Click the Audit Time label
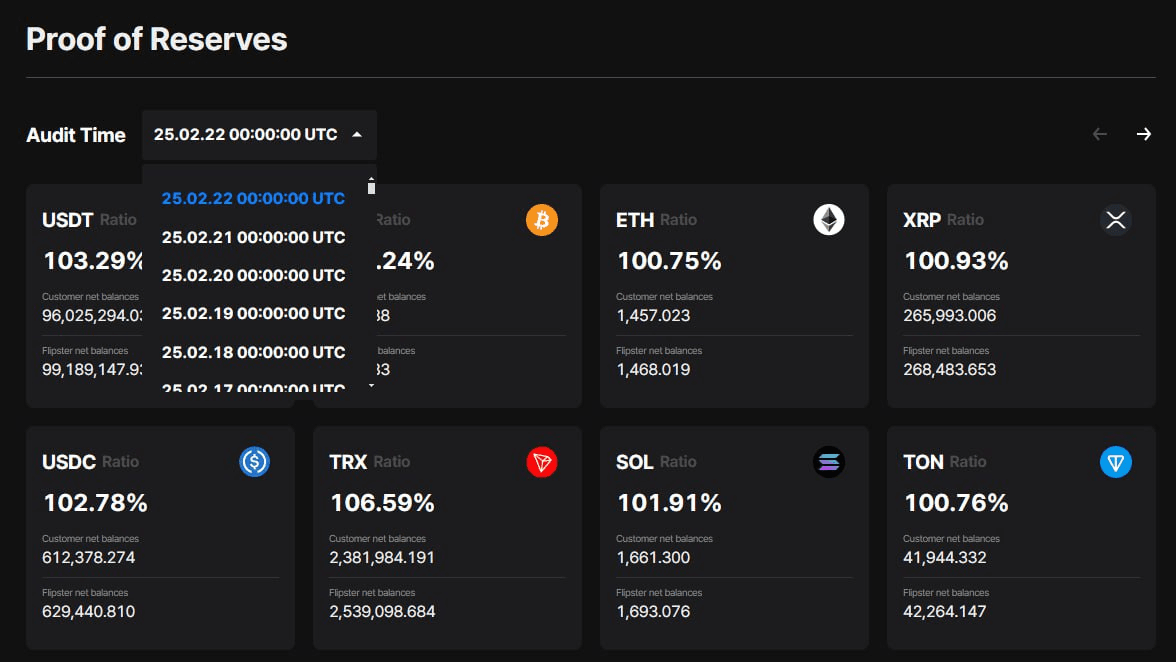1176x662 pixels. pyautogui.click(x=76, y=135)
